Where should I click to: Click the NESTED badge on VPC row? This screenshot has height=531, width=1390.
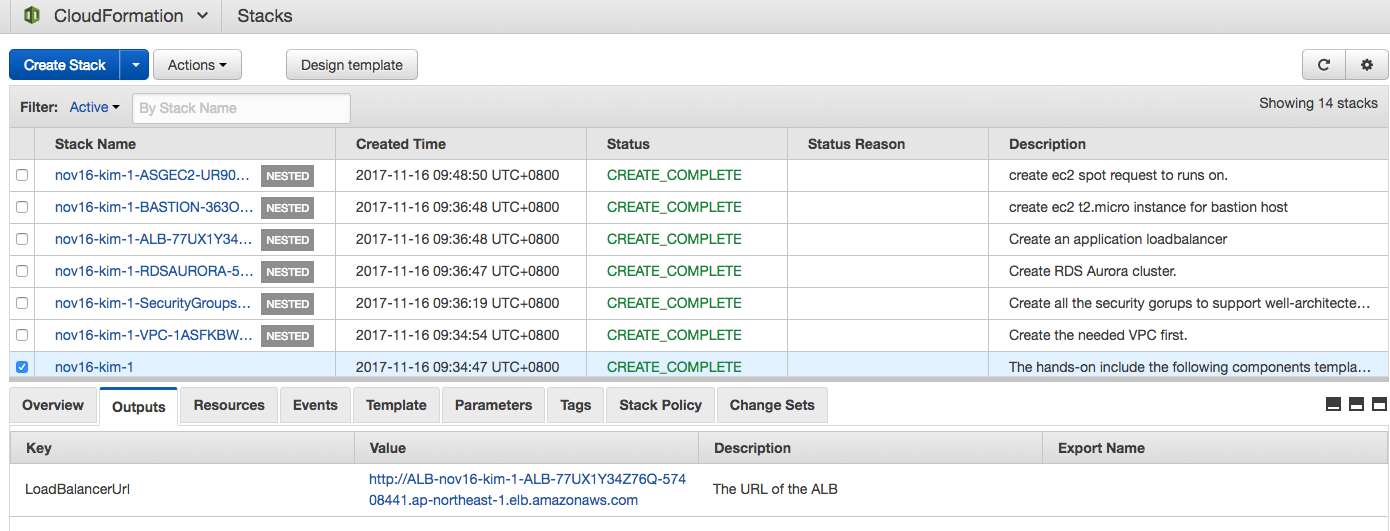click(x=288, y=336)
